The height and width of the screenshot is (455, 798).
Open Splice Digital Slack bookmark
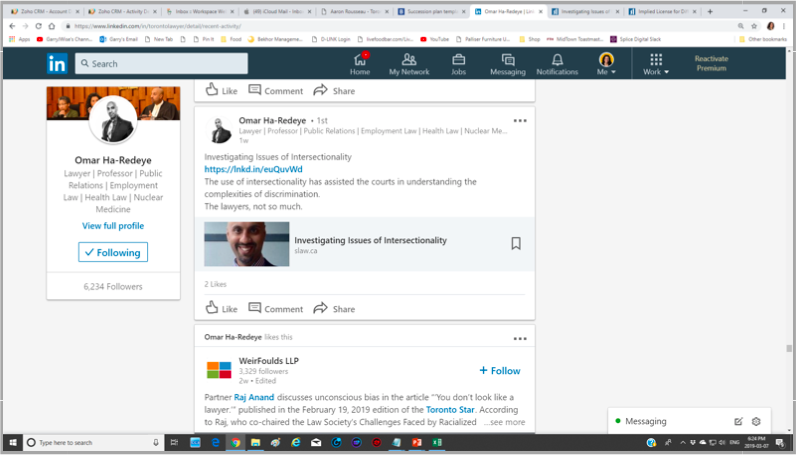click(636, 39)
